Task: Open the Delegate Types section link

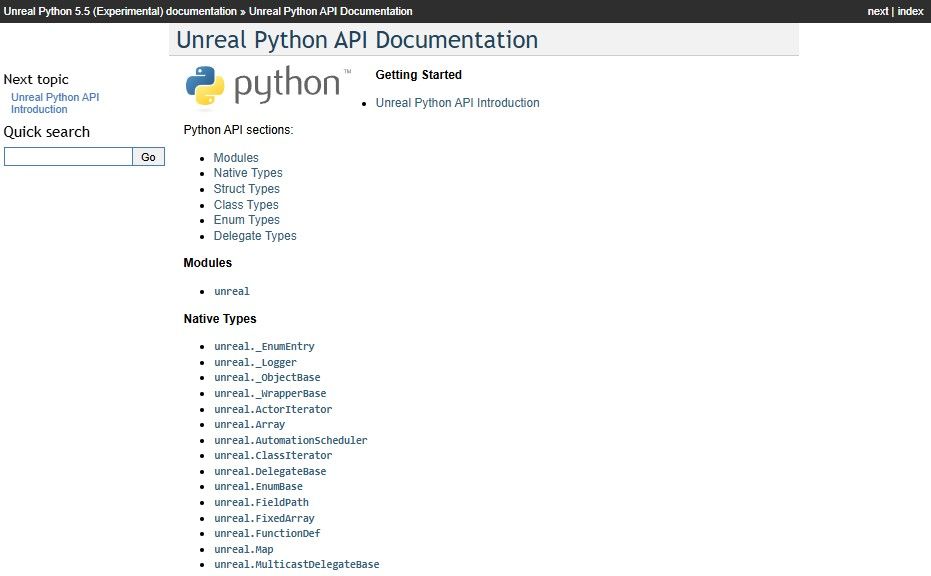Action: 255,236
